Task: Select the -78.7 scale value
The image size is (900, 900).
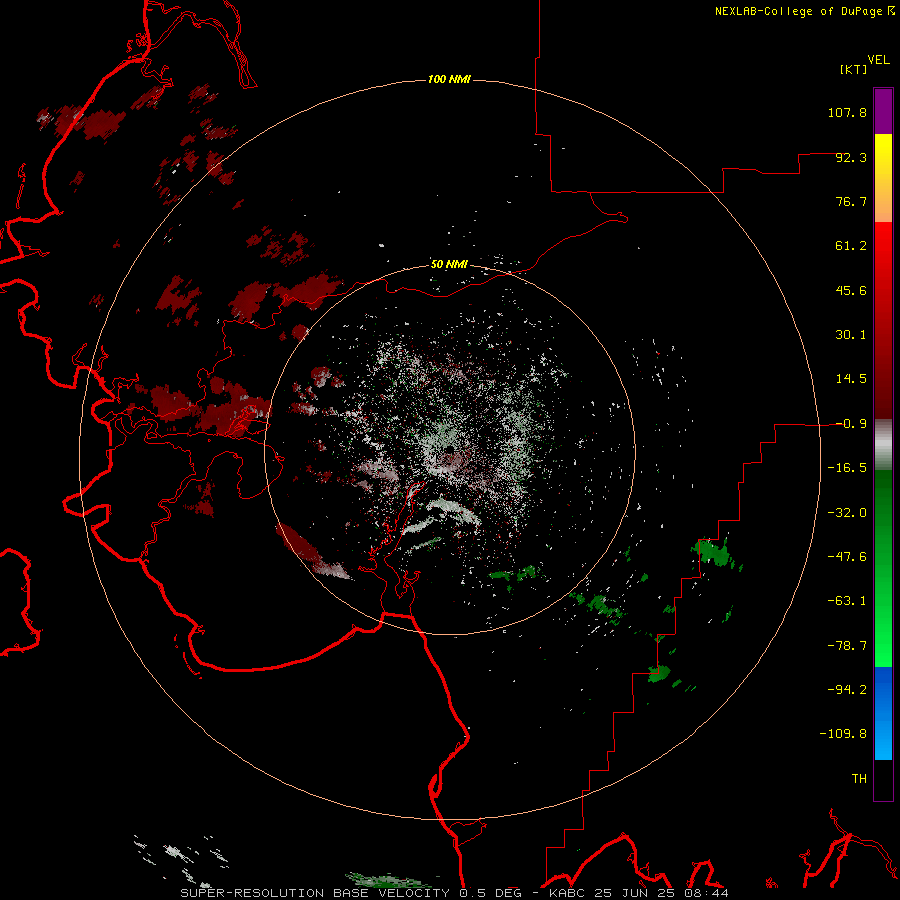Action: point(847,646)
